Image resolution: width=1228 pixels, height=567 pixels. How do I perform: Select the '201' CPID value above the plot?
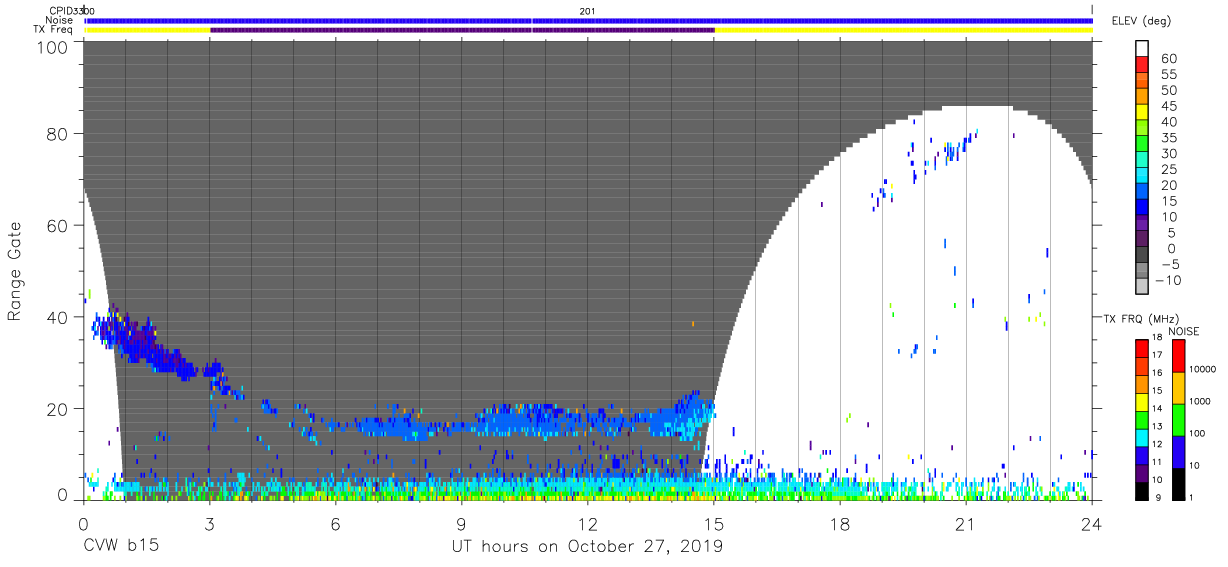(587, 10)
